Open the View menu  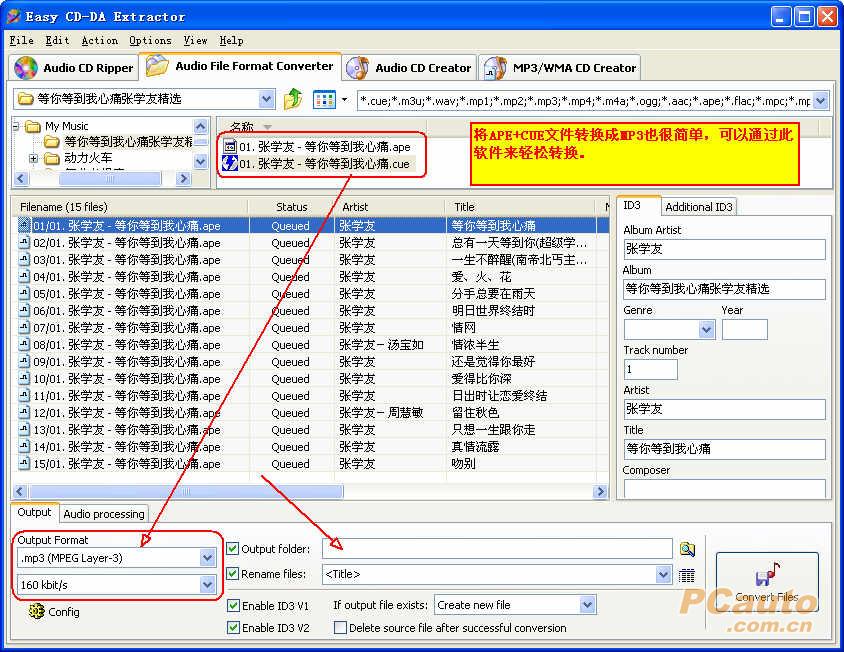[195, 40]
